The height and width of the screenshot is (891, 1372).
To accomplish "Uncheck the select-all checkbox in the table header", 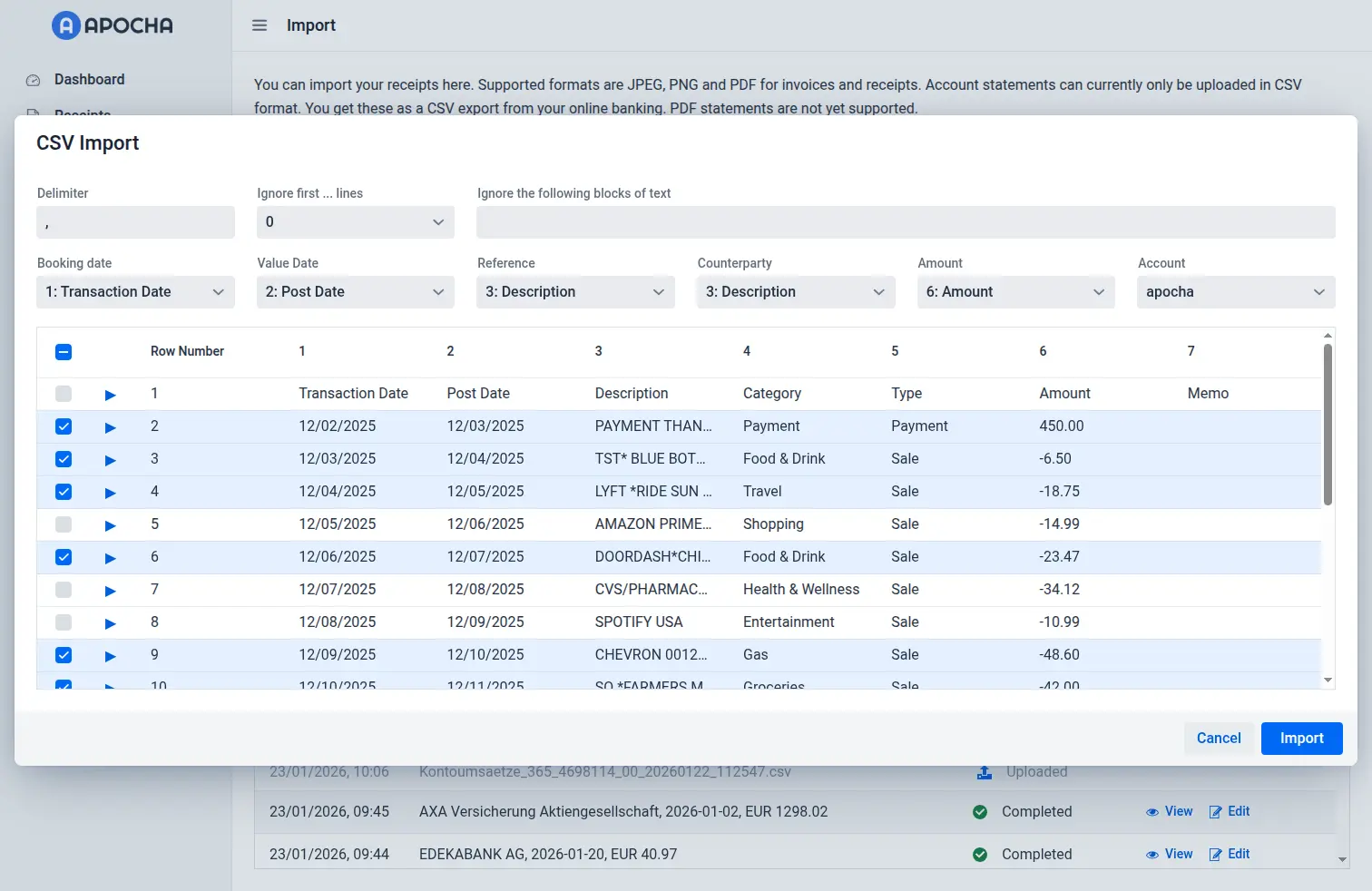I will (x=63, y=351).
